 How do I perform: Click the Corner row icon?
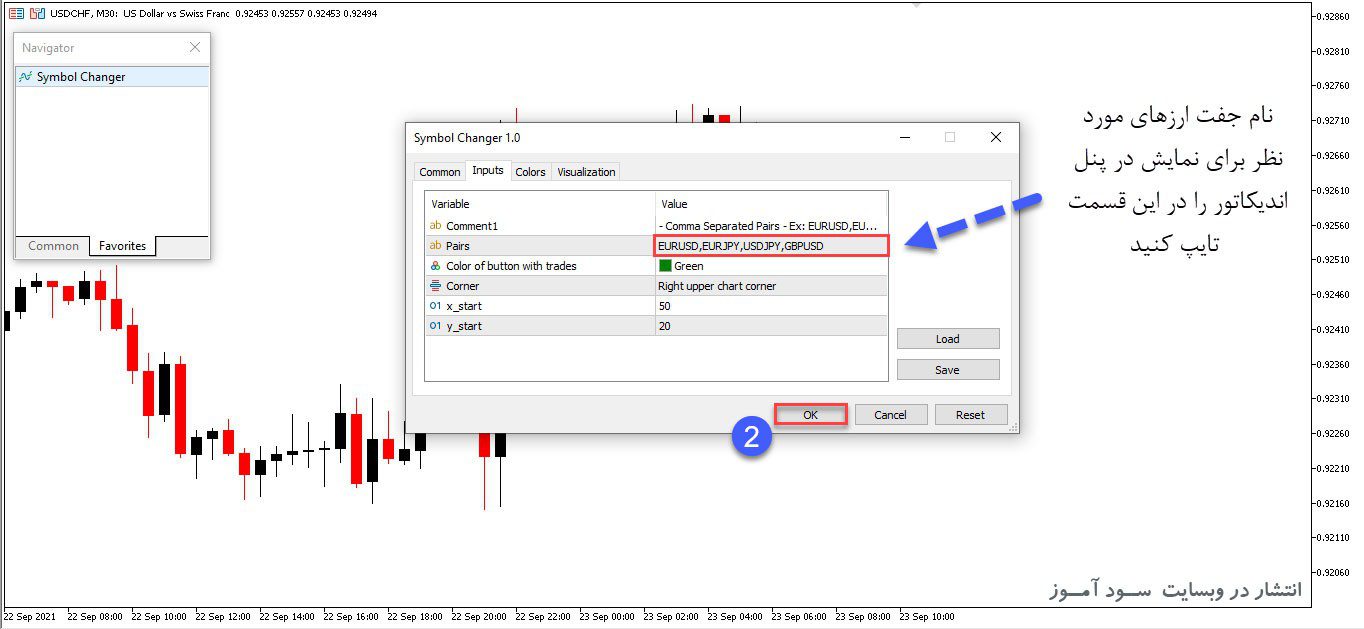point(435,286)
